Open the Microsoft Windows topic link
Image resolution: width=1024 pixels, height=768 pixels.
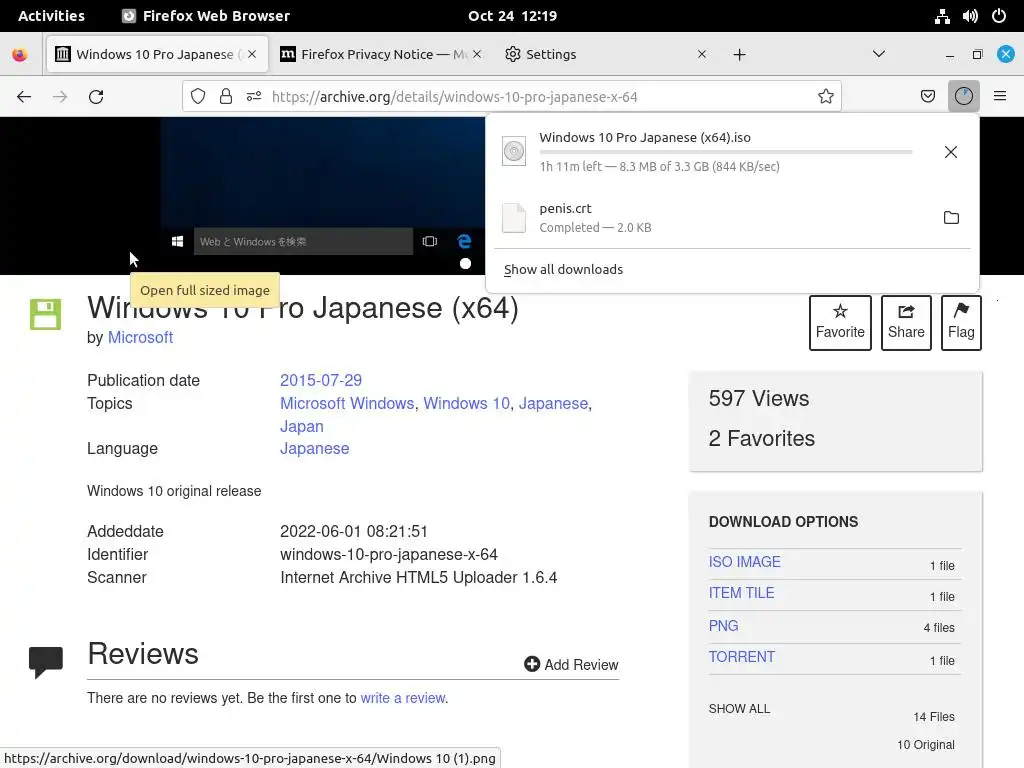[x=347, y=403]
